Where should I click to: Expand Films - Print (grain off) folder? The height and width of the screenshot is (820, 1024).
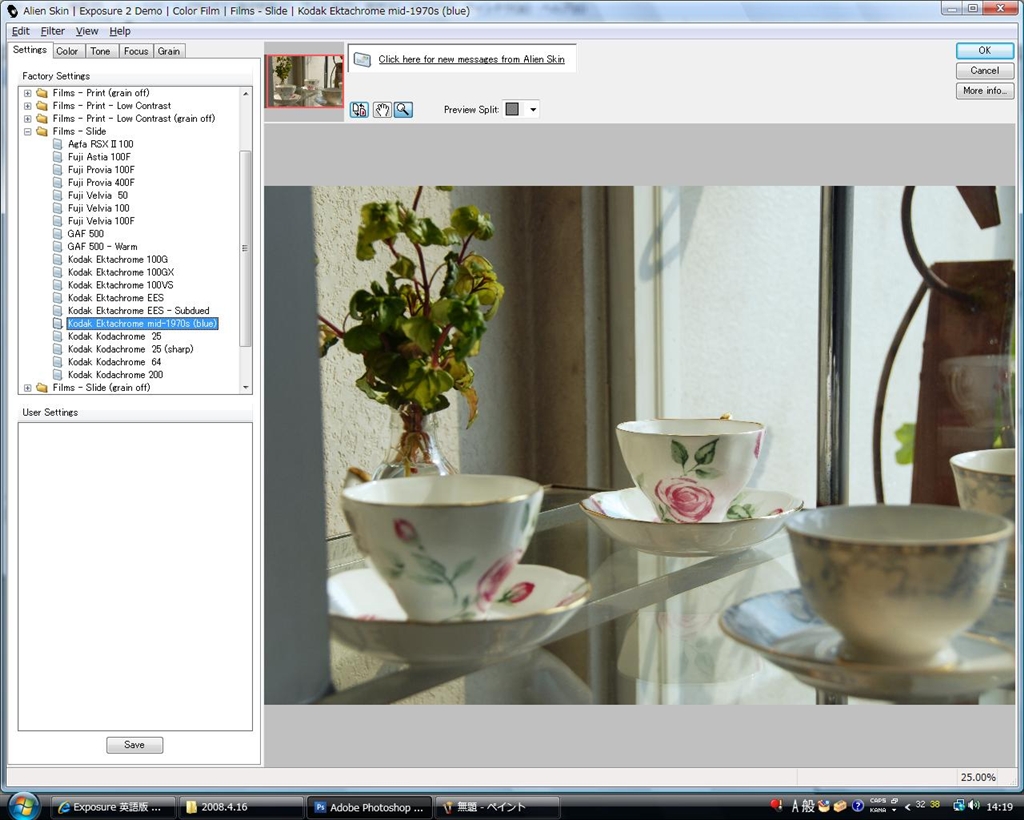(x=27, y=93)
